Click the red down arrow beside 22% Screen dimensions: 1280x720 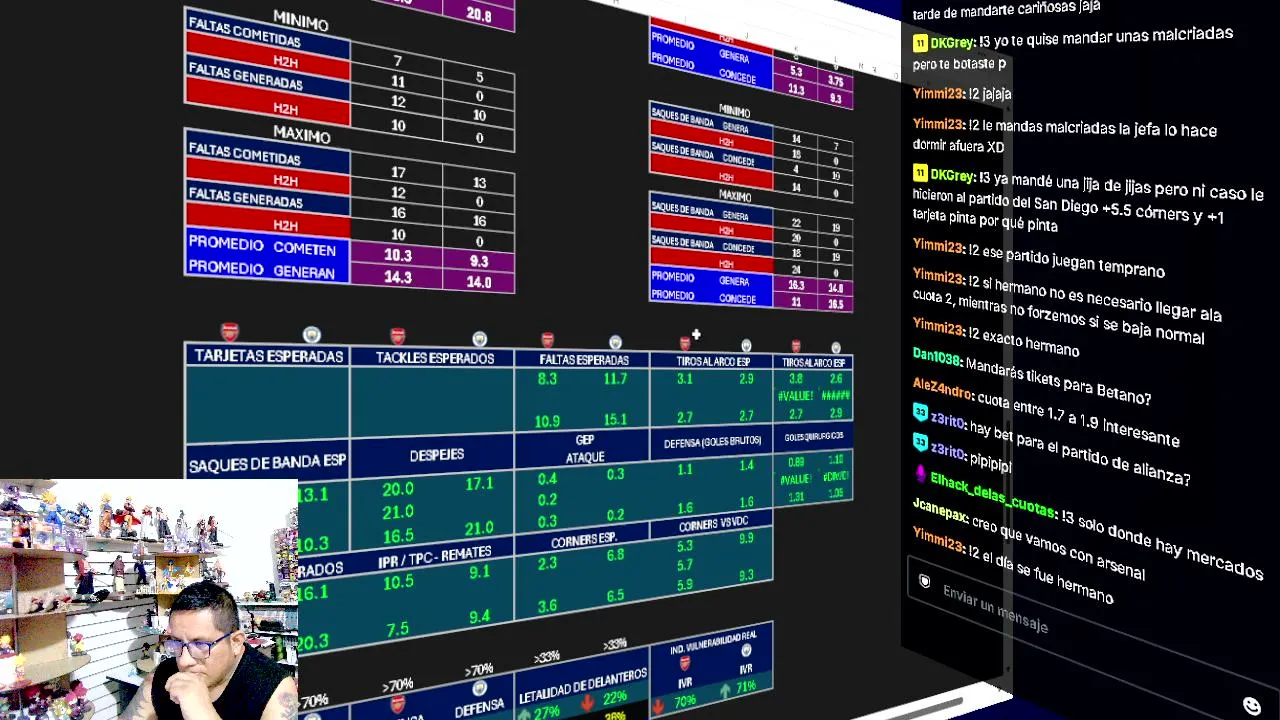click(x=587, y=702)
